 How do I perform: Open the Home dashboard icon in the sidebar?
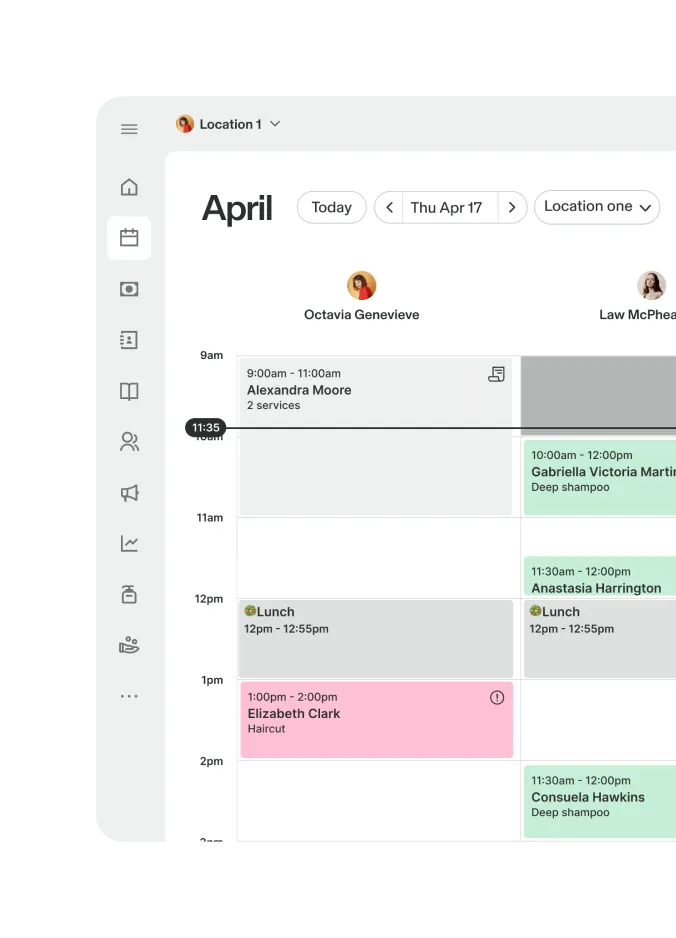129,187
